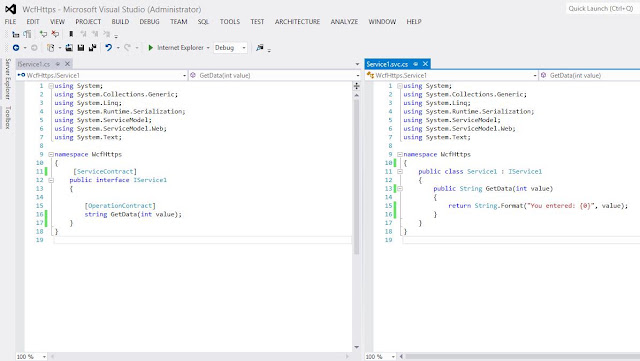Switch to the IService1.cs tab
The image size is (640, 361).
pos(34,64)
